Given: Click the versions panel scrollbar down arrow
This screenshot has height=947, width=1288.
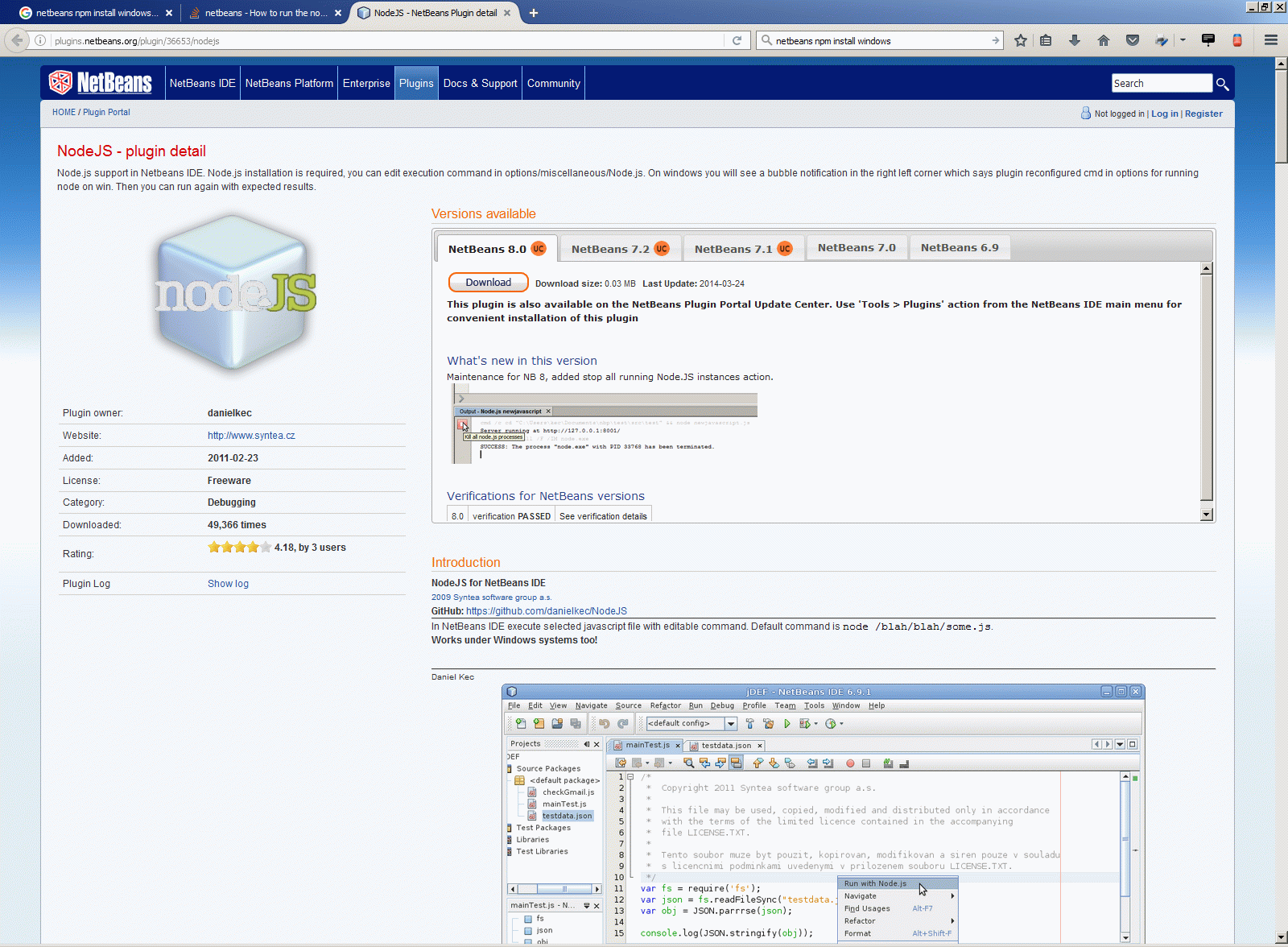Looking at the screenshot, I should tap(1206, 514).
